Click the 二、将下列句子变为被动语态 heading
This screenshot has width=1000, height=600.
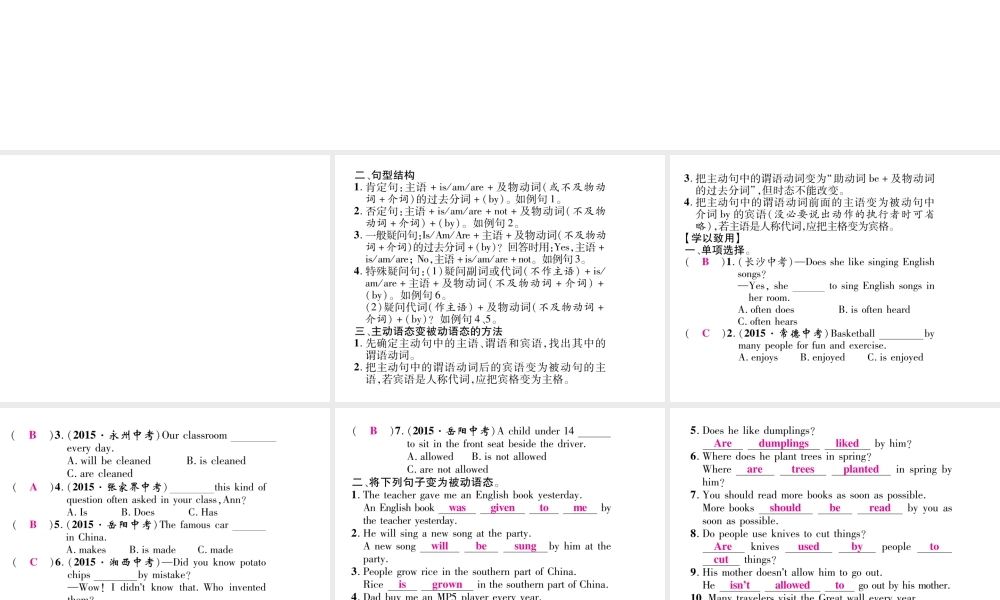coord(426,482)
